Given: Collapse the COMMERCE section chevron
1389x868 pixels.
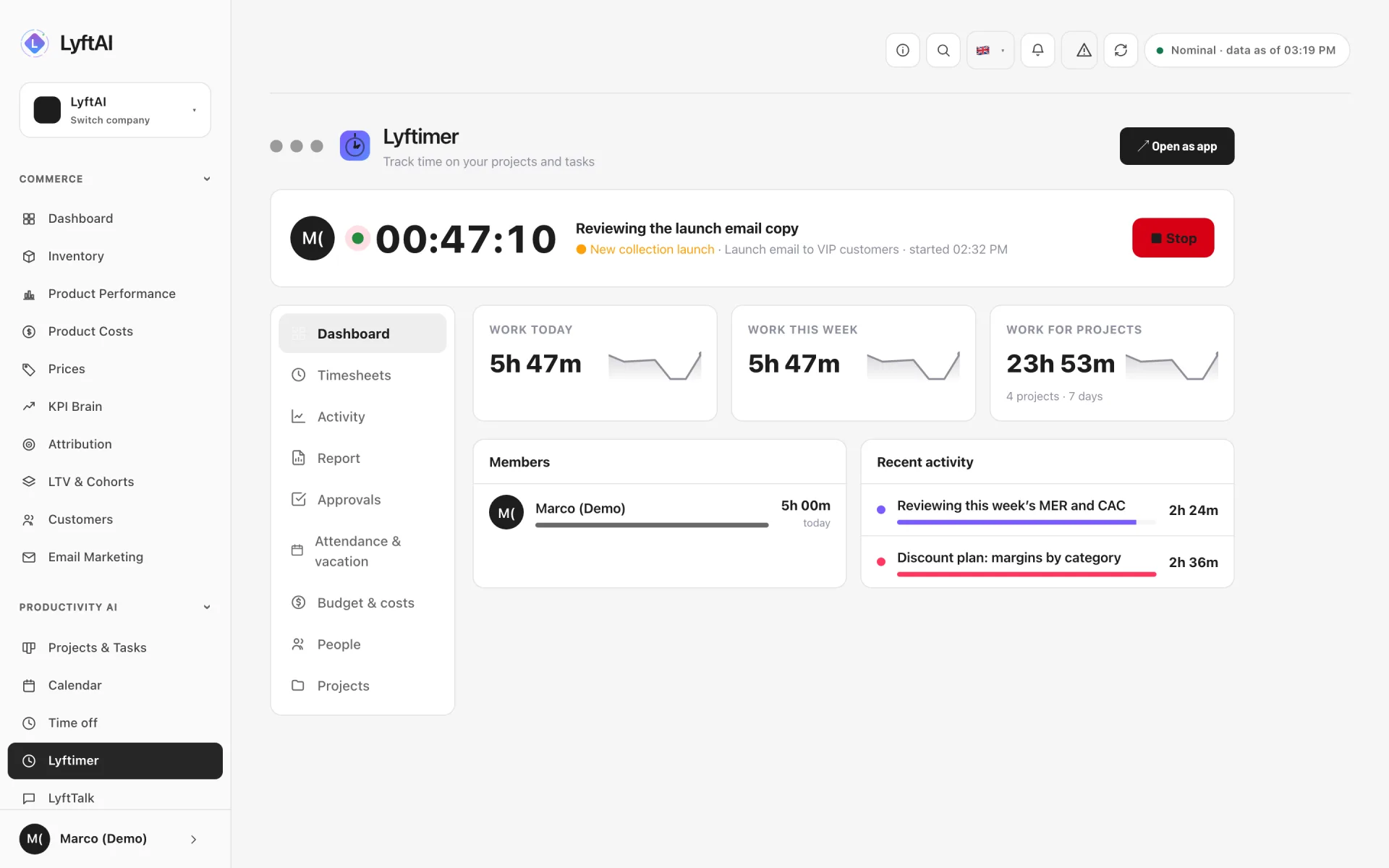Looking at the screenshot, I should (207, 179).
